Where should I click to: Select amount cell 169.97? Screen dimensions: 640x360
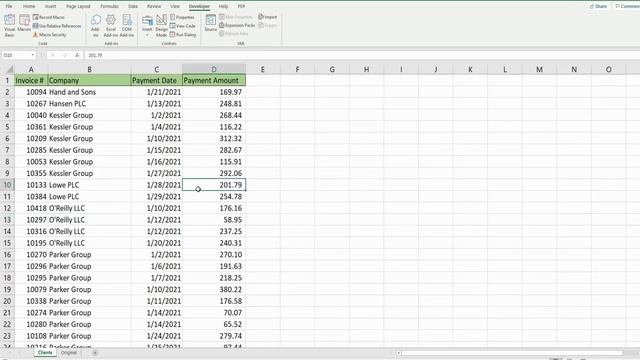click(x=214, y=92)
